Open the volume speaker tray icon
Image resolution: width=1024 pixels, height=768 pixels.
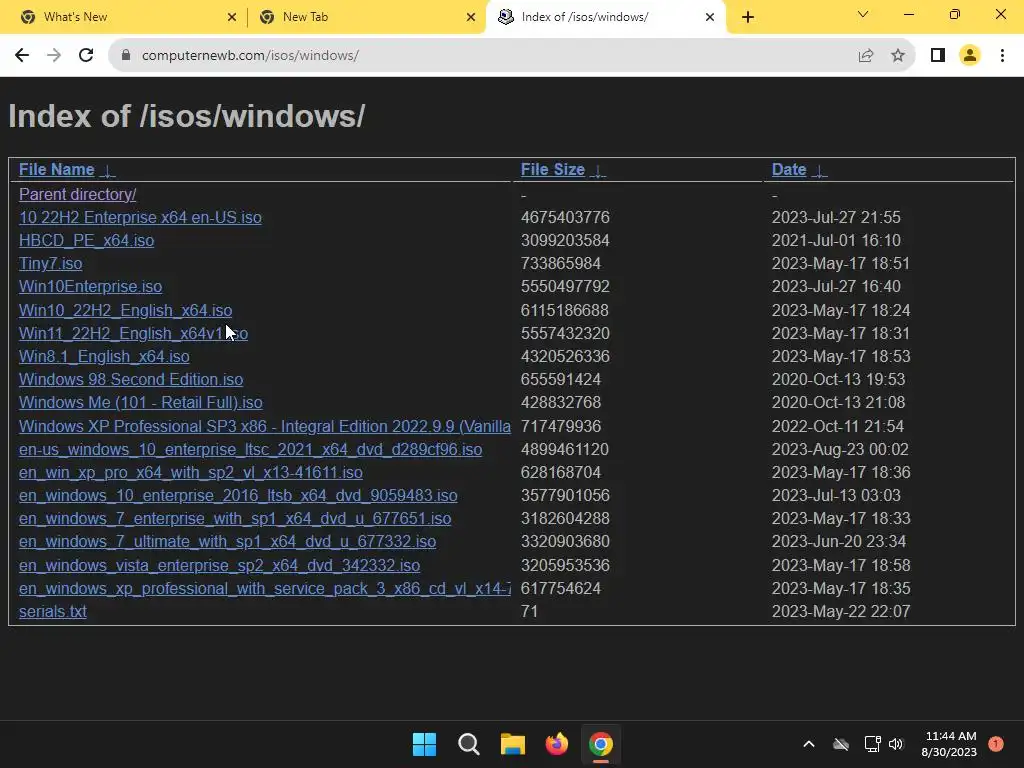(896, 744)
